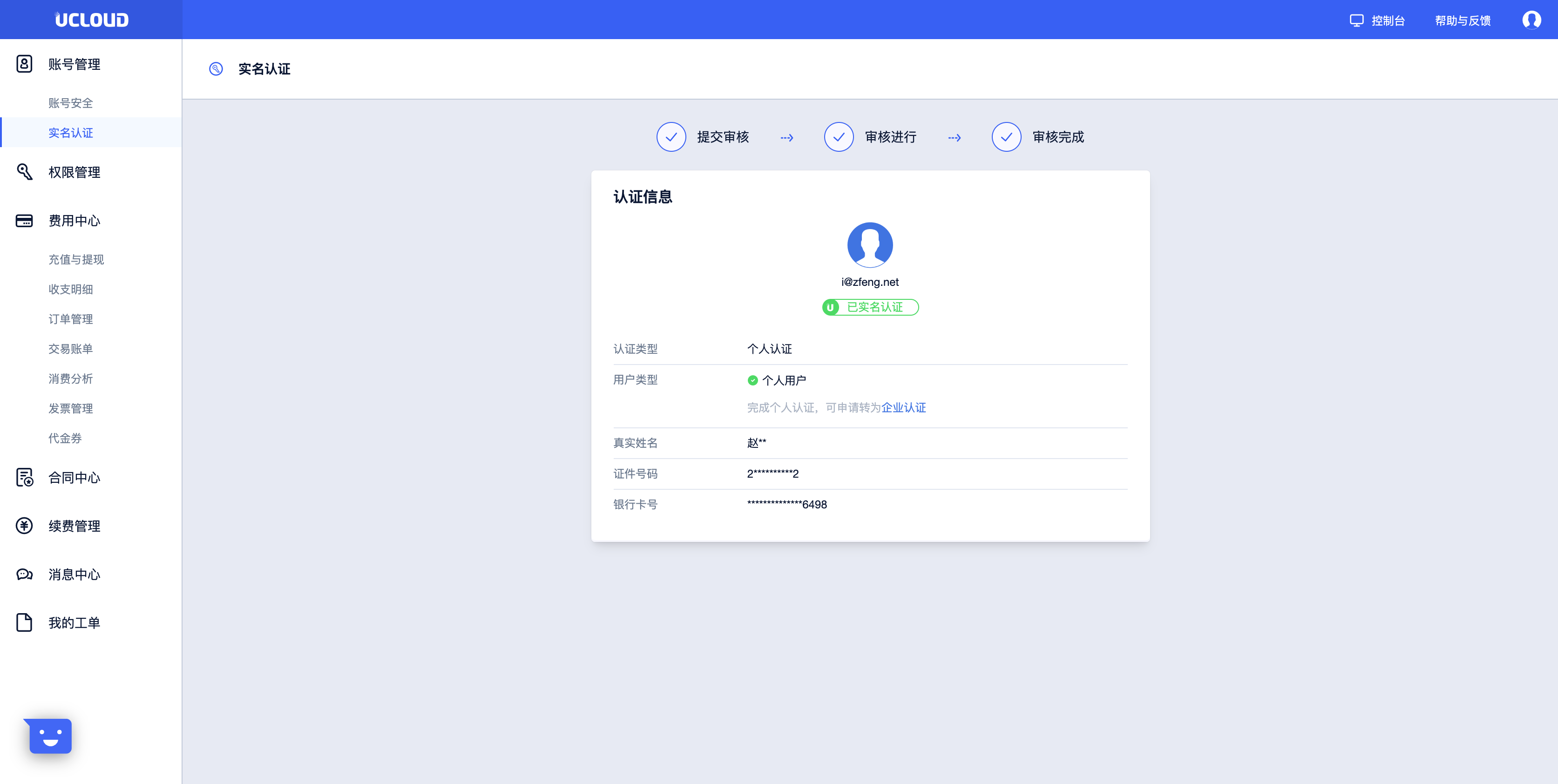Image resolution: width=1558 pixels, height=784 pixels.
Task: Click the user avatar in top bar
Action: tap(1531, 20)
